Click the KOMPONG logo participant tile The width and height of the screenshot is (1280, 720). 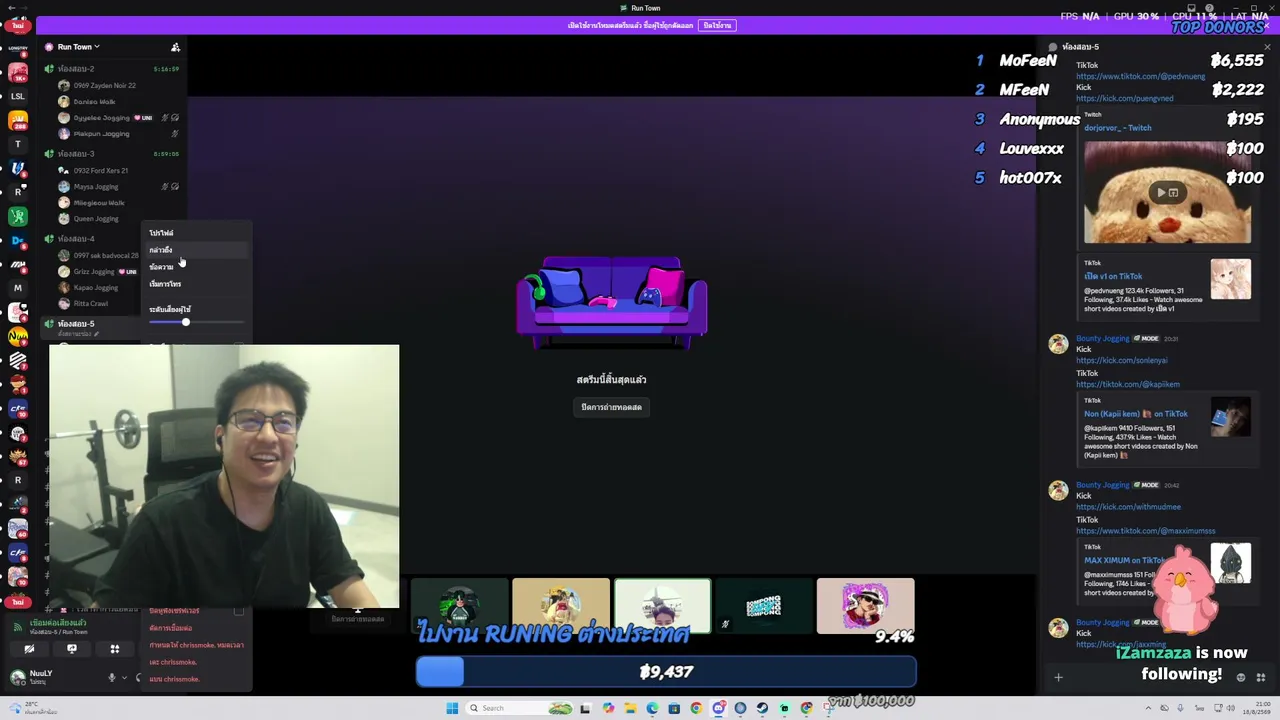coord(764,606)
